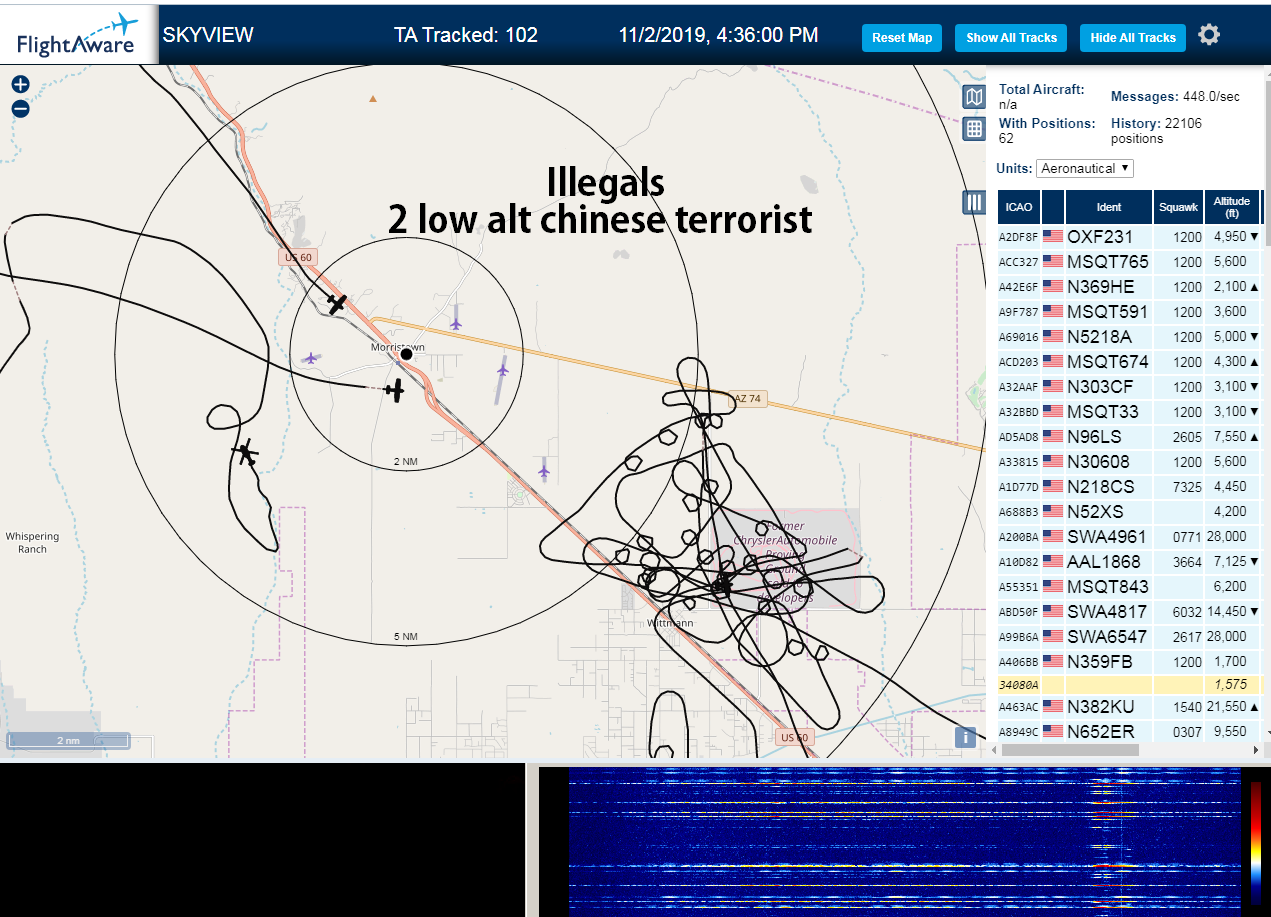Viewport: 1271px width, 917px height.
Task: Open the map layer switcher icon
Action: click(974, 97)
